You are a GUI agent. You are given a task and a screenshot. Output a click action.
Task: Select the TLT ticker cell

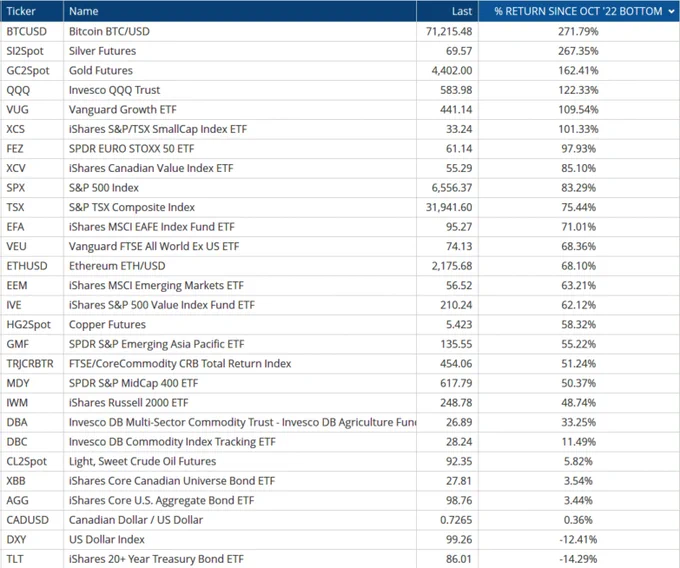click(x=32, y=559)
